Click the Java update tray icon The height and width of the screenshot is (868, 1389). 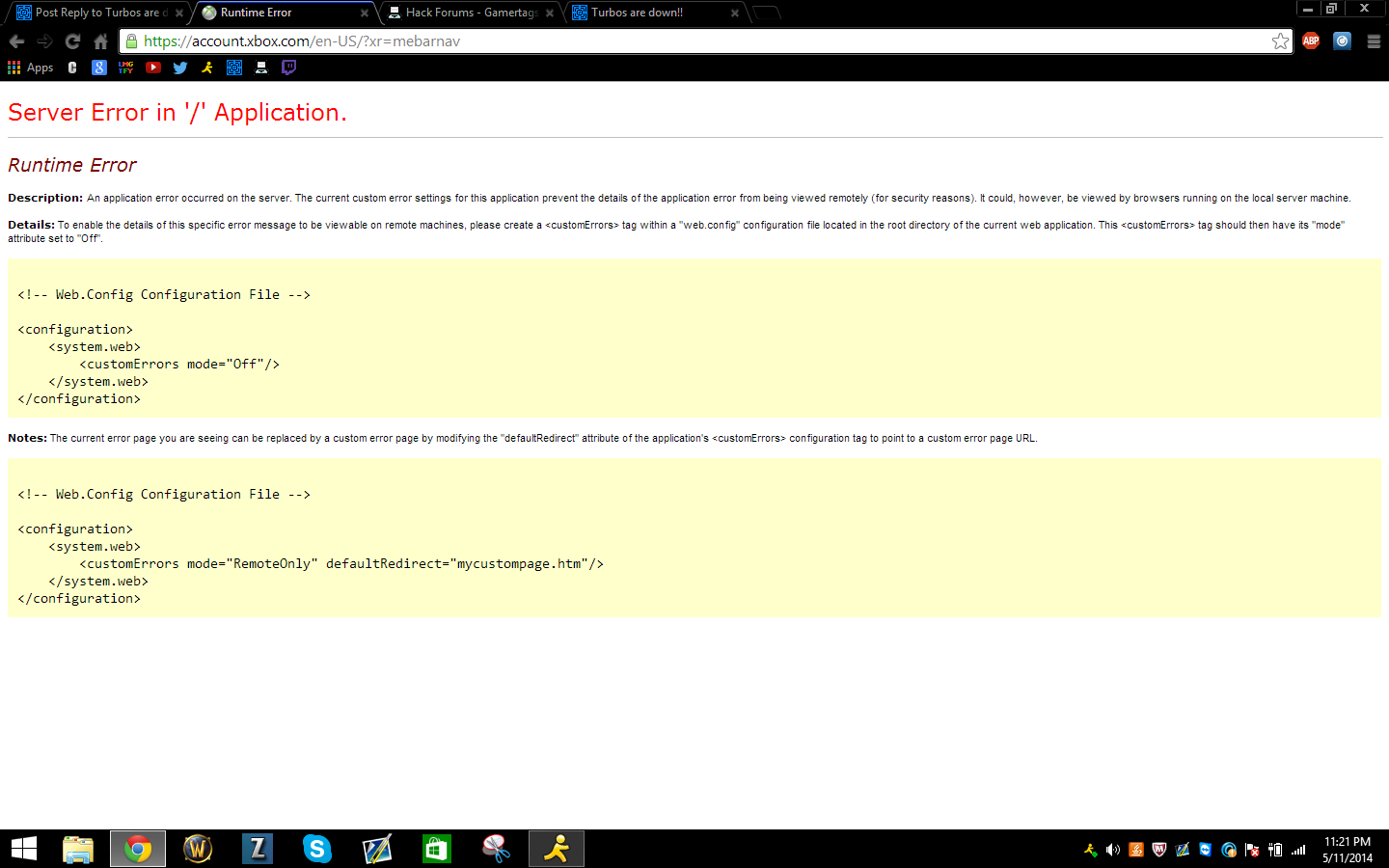[x=1136, y=850]
